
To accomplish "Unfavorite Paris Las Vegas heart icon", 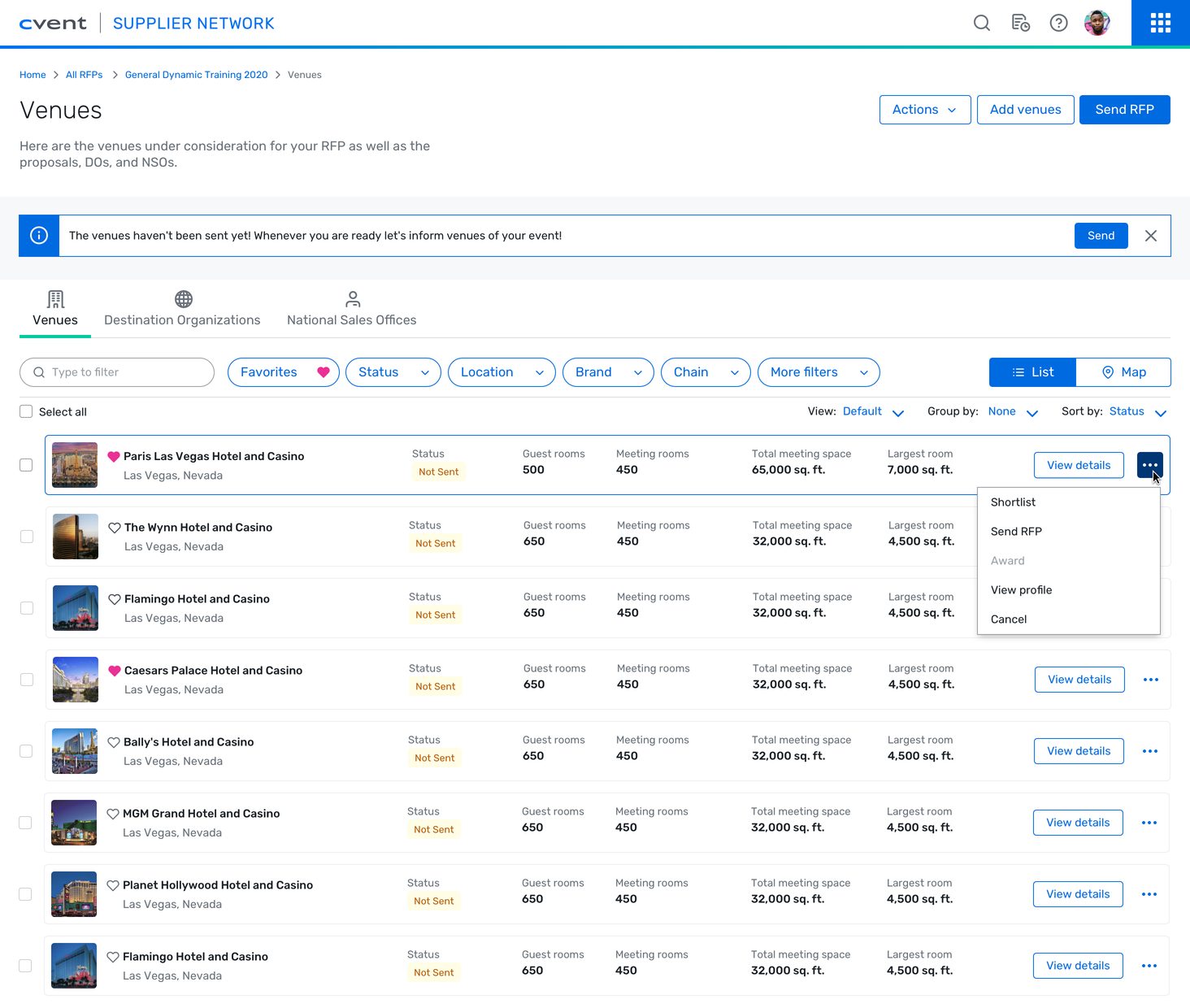I will coord(114,457).
